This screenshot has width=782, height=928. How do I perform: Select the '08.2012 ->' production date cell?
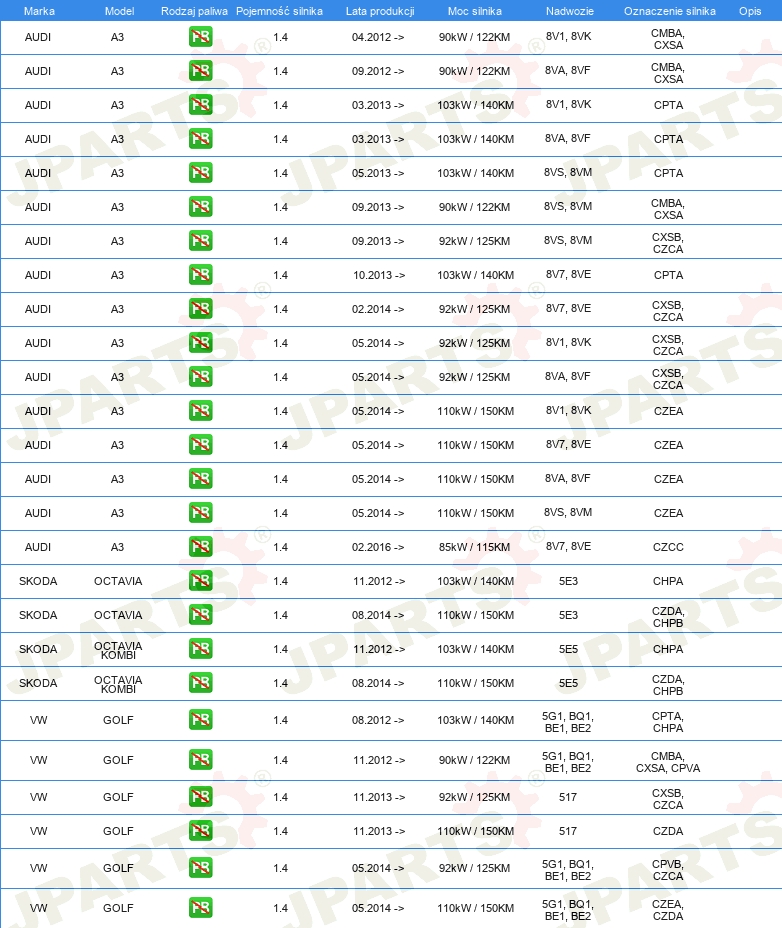(x=378, y=720)
